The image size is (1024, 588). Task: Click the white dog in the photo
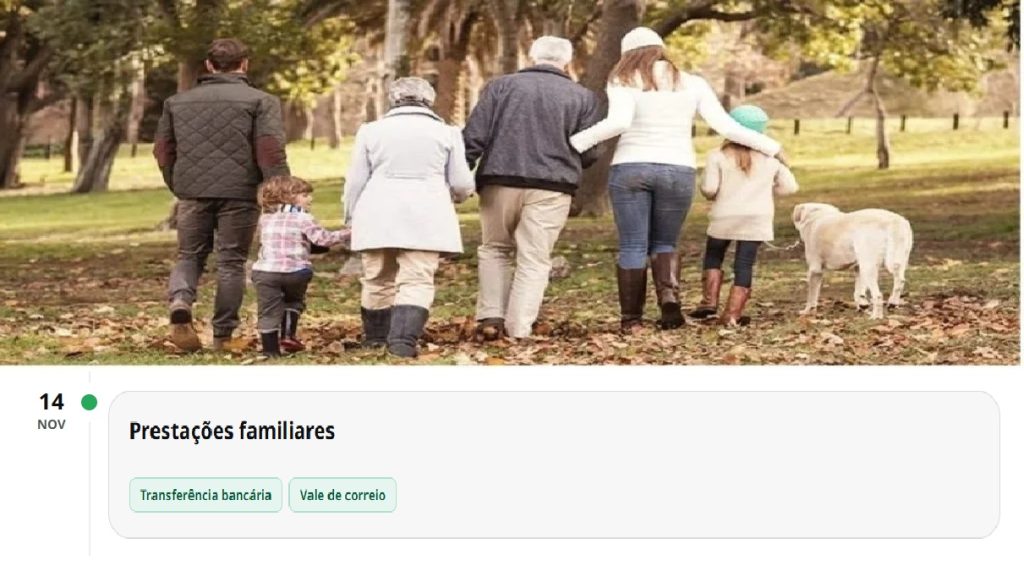[x=852, y=258]
